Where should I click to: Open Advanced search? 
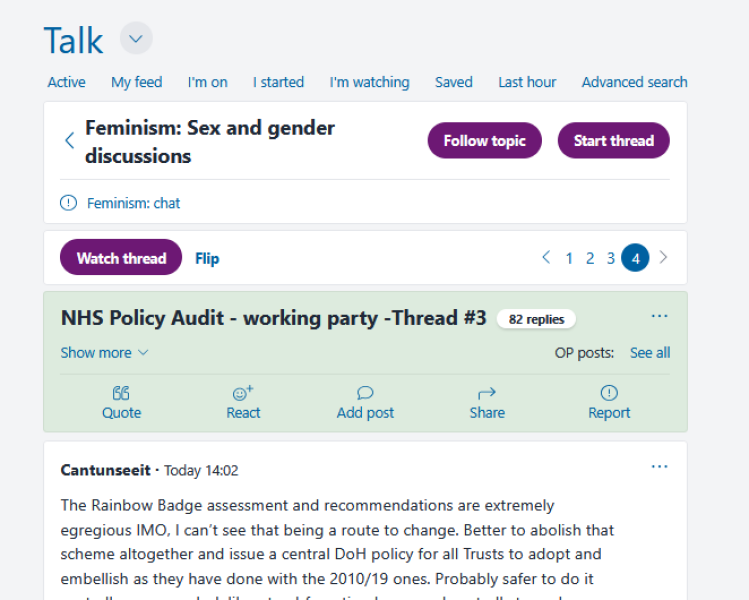pos(634,82)
